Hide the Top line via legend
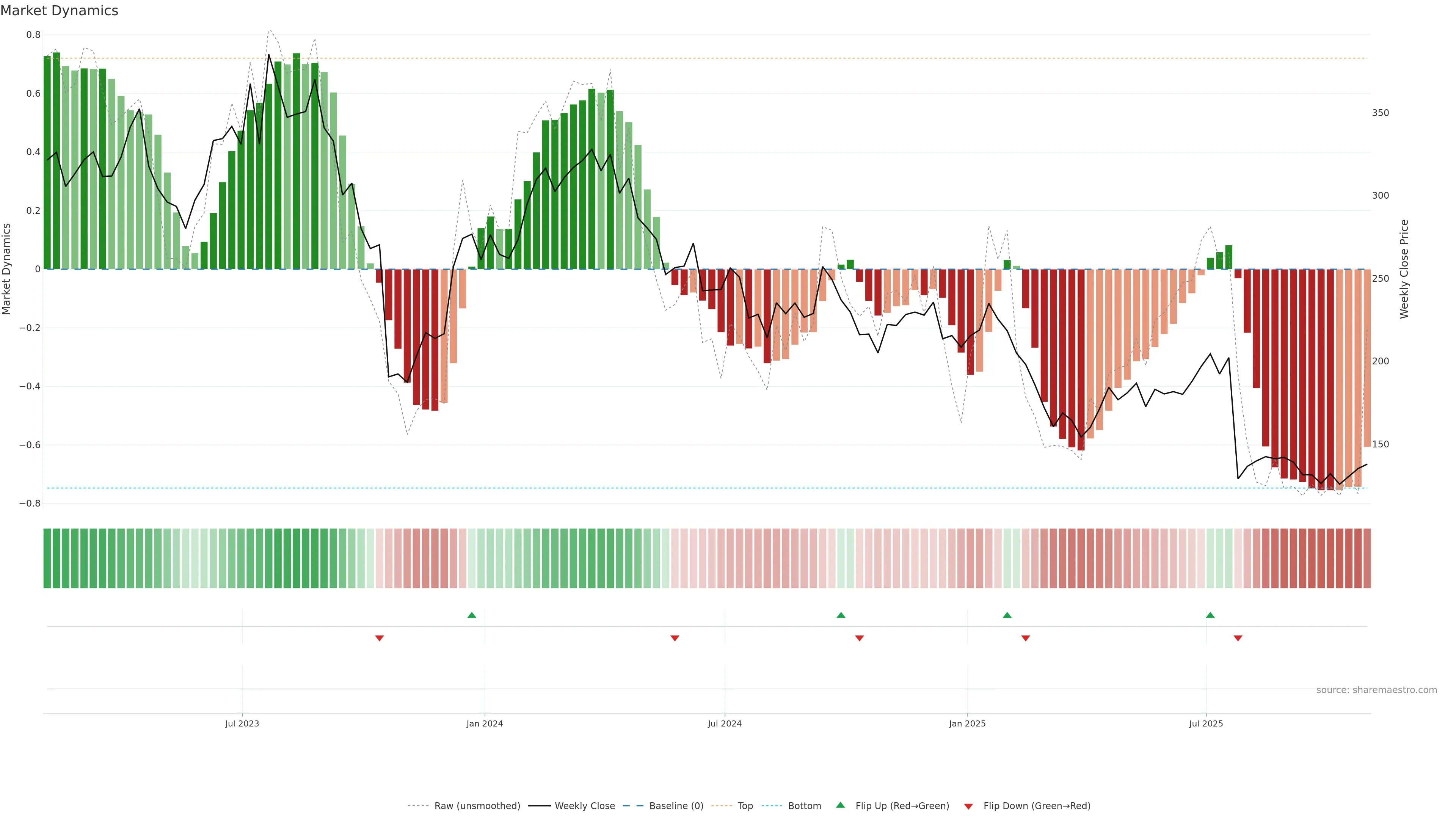 tap(745, 806)
